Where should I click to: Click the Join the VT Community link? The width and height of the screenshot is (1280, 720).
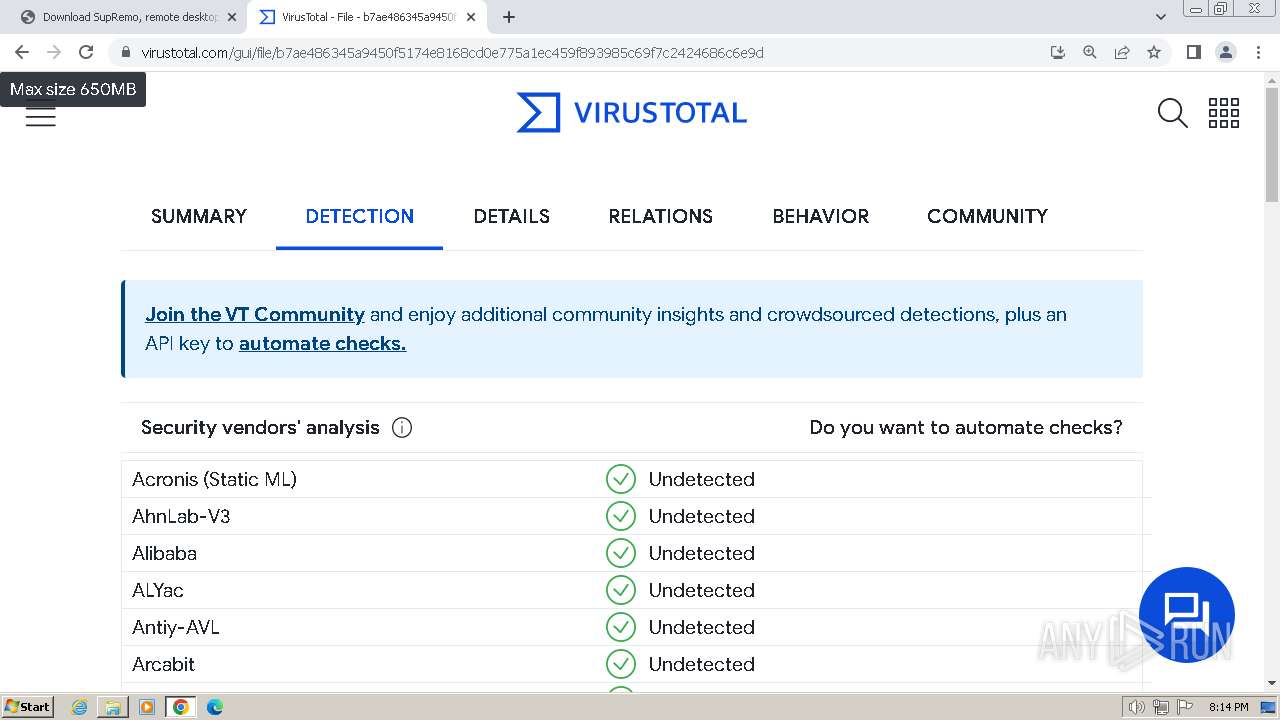(255, 314)
